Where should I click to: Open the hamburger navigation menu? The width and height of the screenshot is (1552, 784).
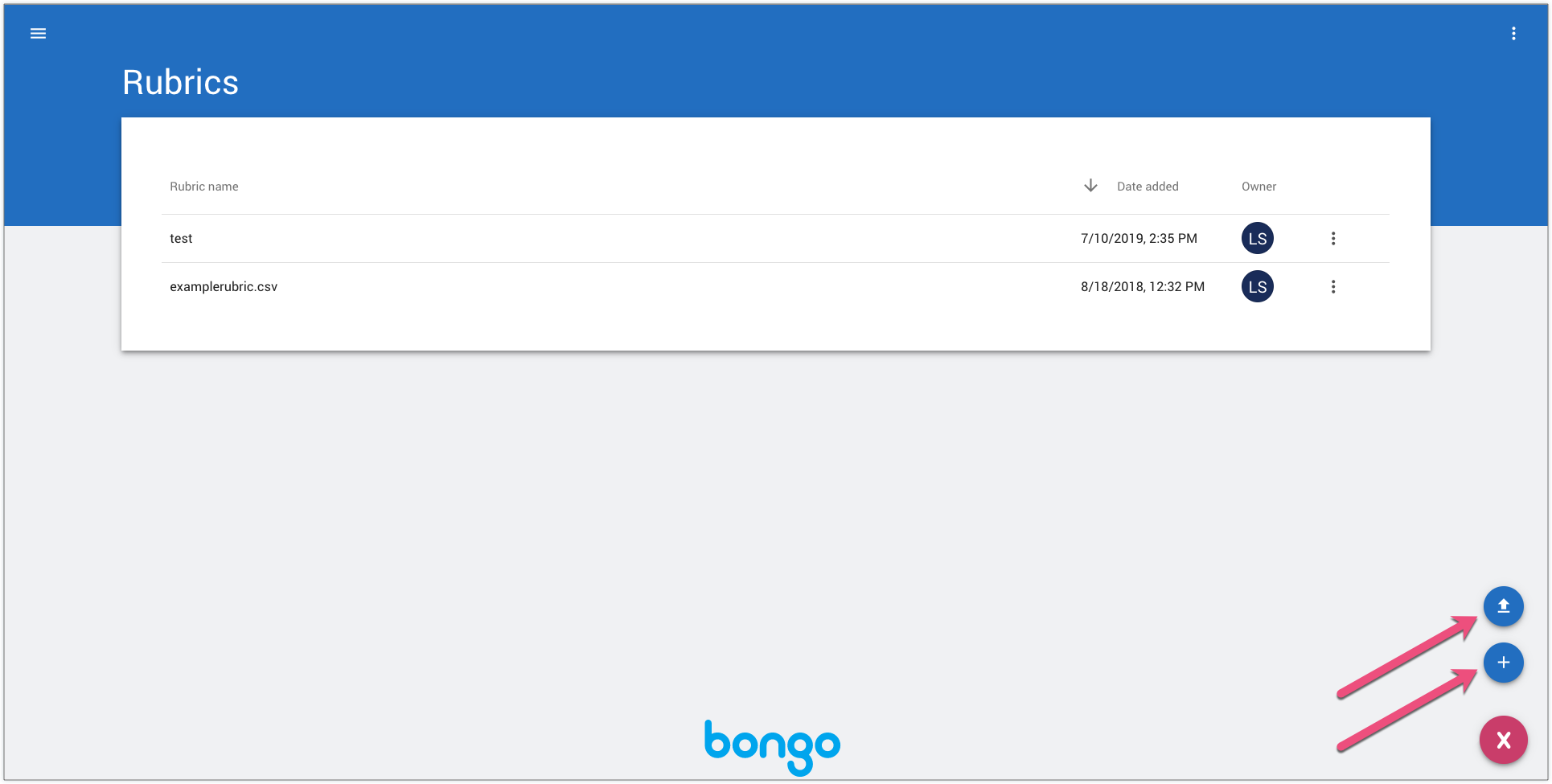[38, 34]
